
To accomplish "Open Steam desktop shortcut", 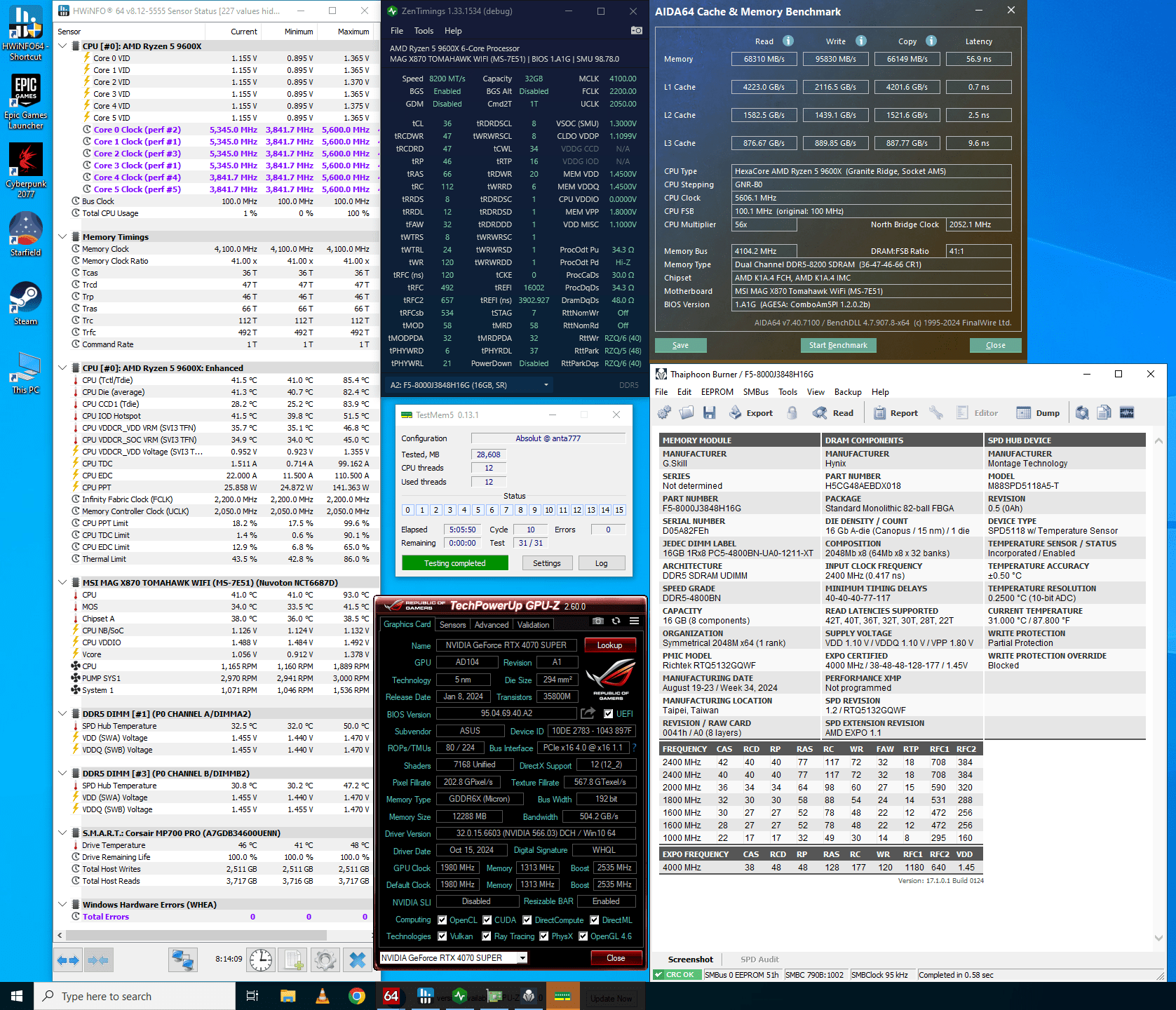I will (26, 304).
